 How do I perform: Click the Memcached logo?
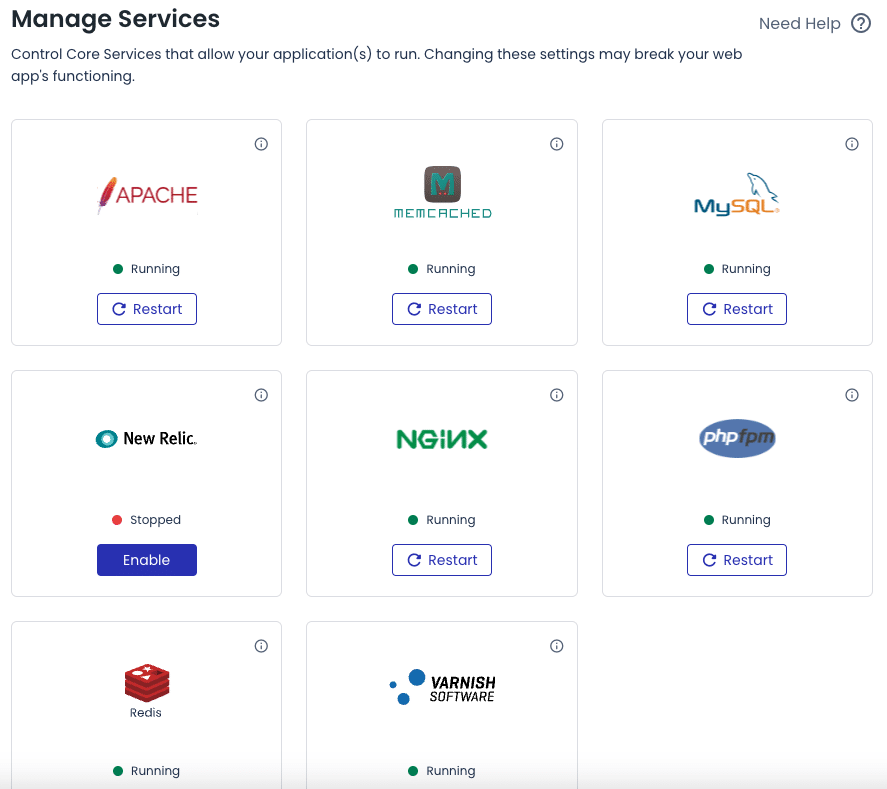click(442, 192)
